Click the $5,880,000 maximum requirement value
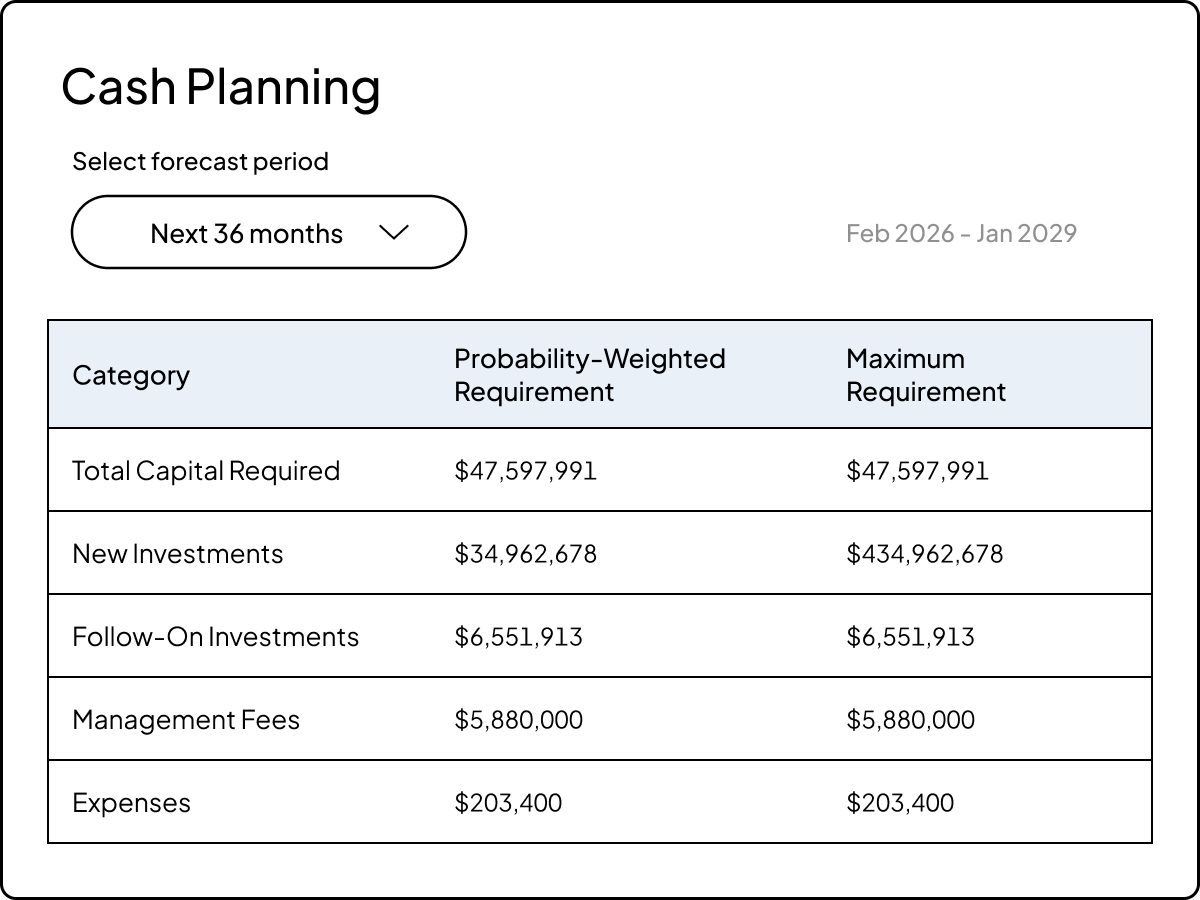 point(911,719)
